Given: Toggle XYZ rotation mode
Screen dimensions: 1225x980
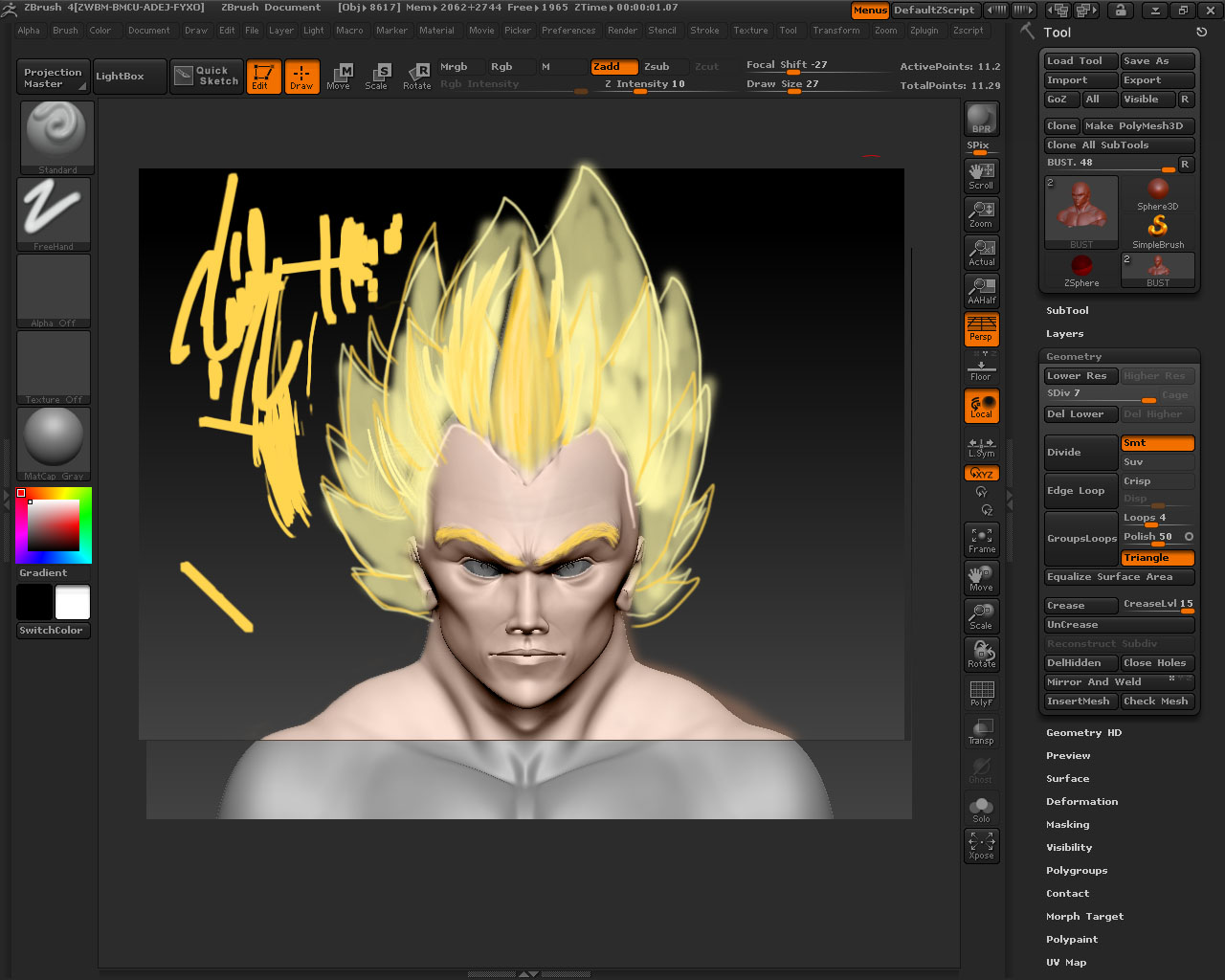Looking at the screenshot, I should (981, 474).
